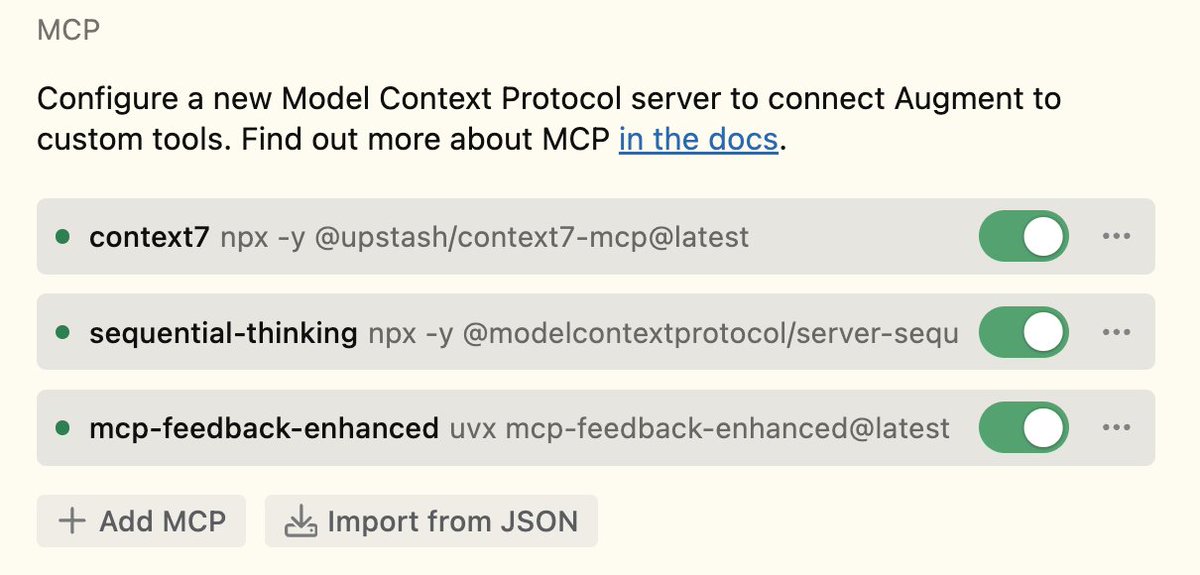Click the mcp-feedback-enhanced green status indicator

(x=63, y=429)
